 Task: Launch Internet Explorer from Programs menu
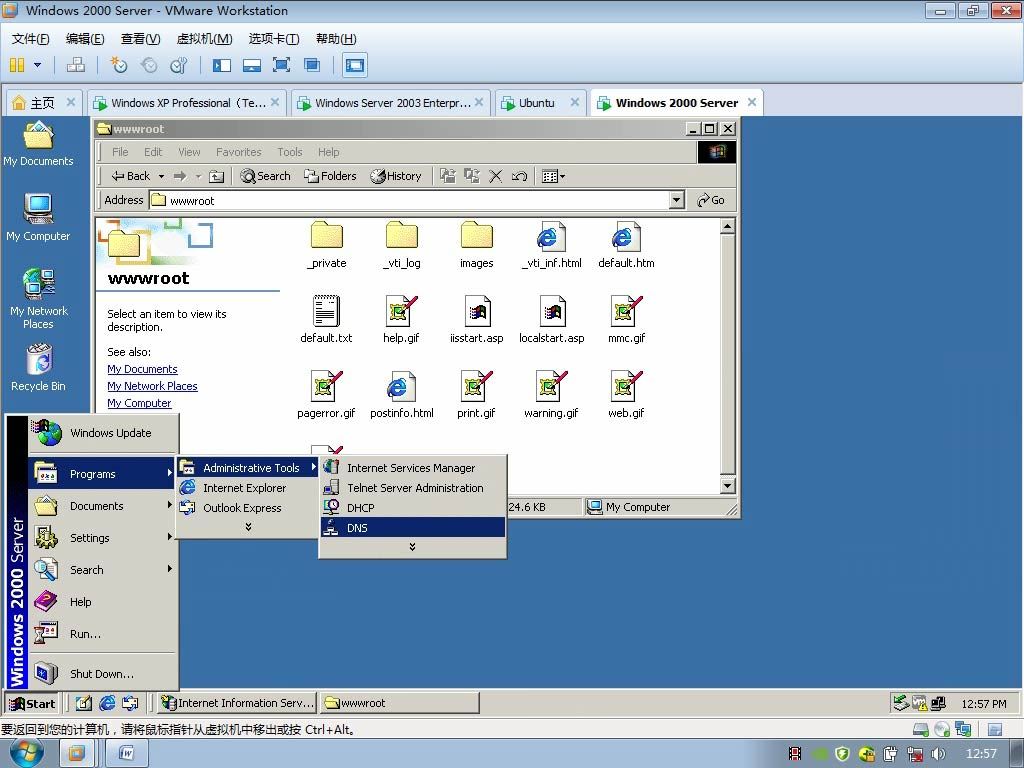[x=248, y=488]
